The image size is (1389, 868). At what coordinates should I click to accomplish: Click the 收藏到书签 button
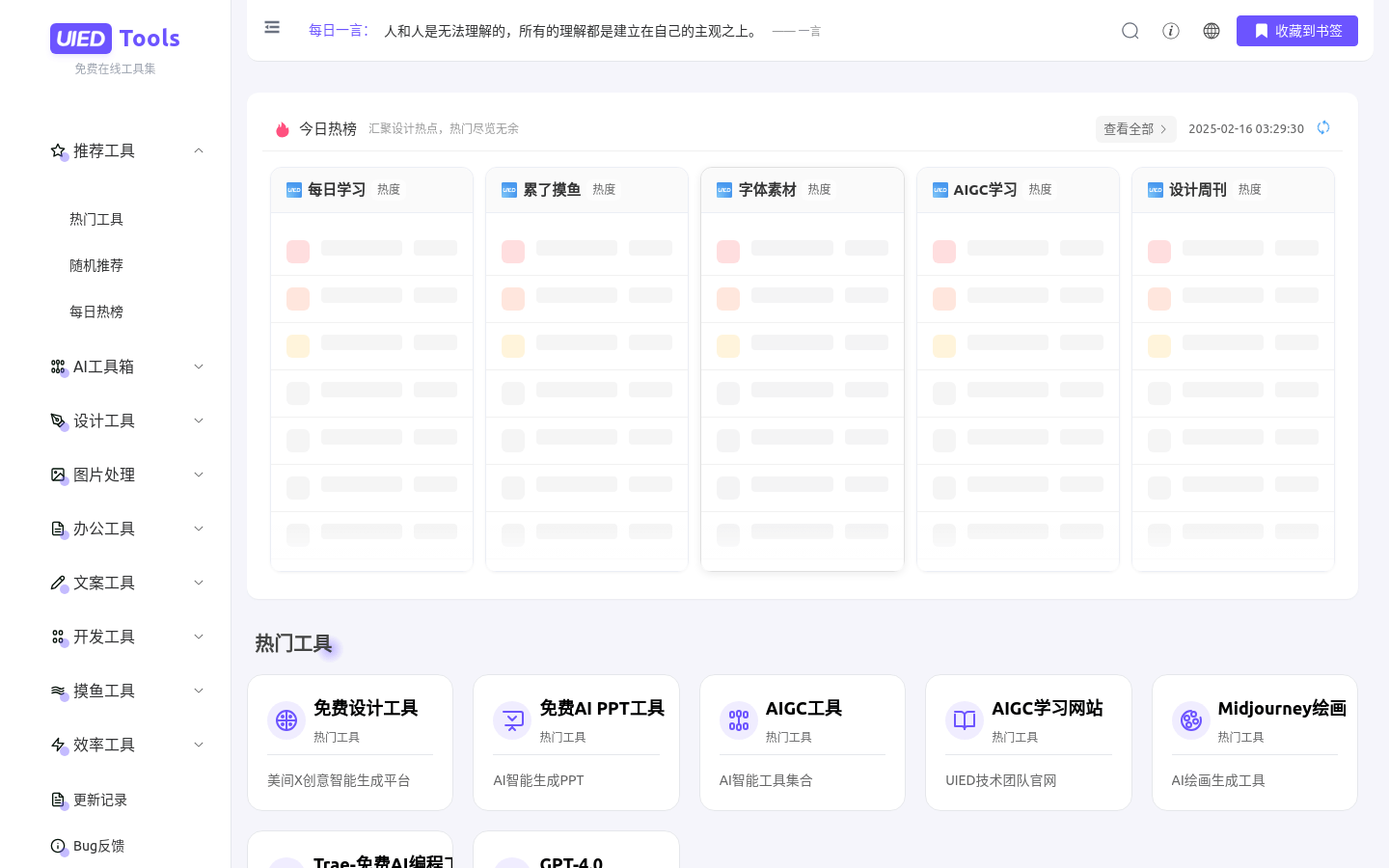(x=1296, y=31)
